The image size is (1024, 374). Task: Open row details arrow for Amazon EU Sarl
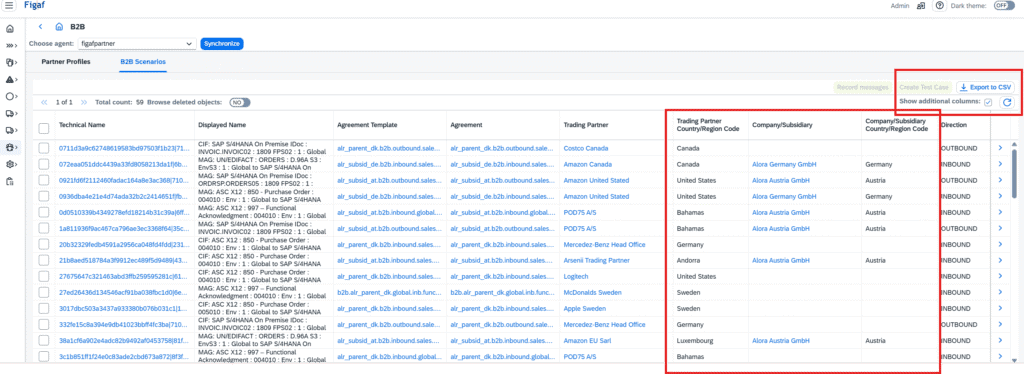[x=1000, y=341]
